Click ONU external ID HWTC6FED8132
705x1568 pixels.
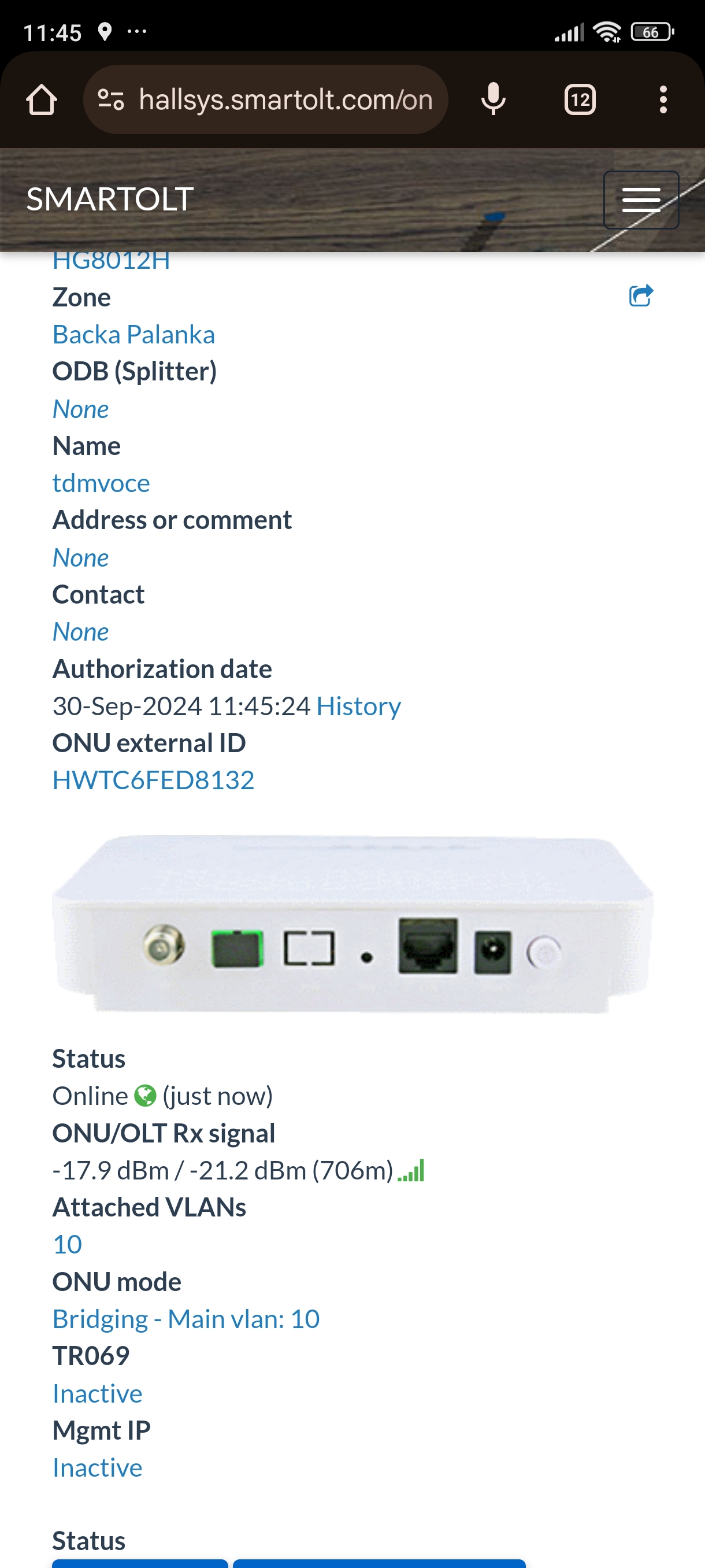click(153, 780)
